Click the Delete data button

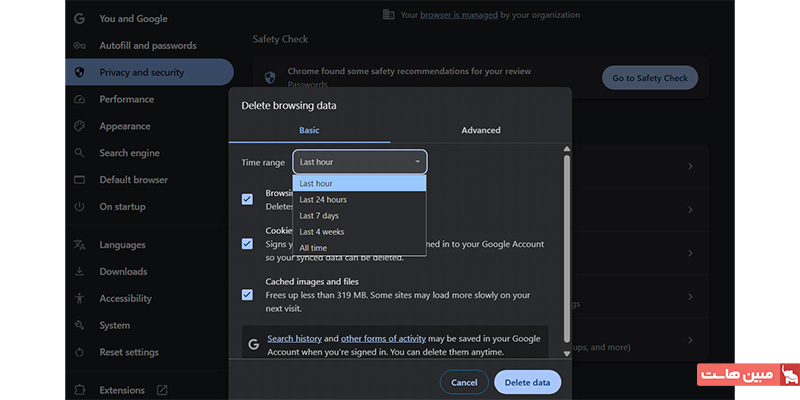click(x=528, y=382)
